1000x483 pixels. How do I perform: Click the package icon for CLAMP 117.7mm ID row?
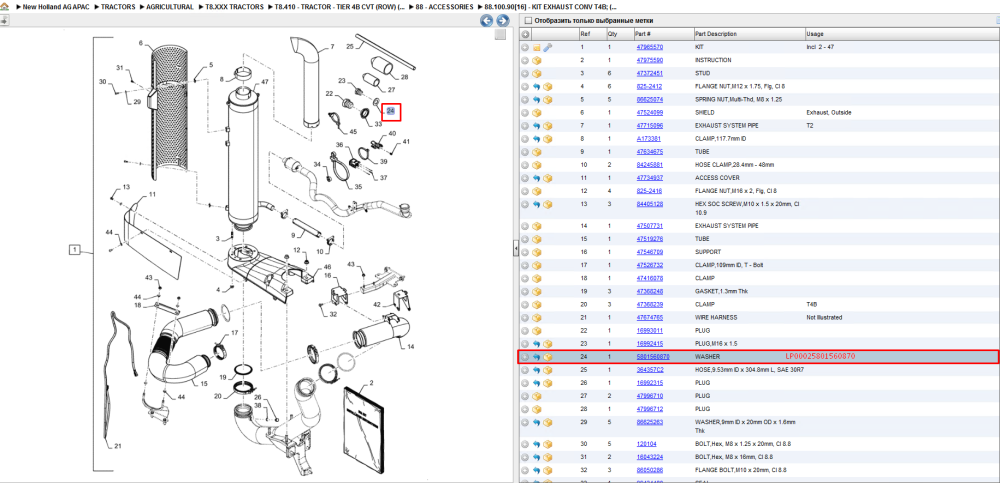point(547,138)
